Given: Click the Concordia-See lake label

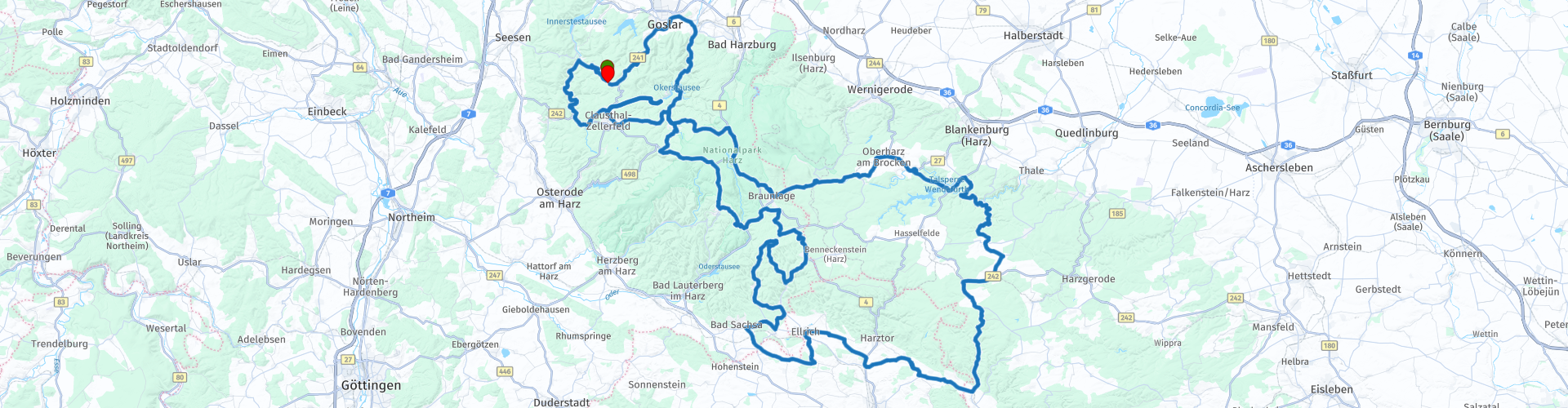Looking at the screenshot, I should tap(1212, 108).
